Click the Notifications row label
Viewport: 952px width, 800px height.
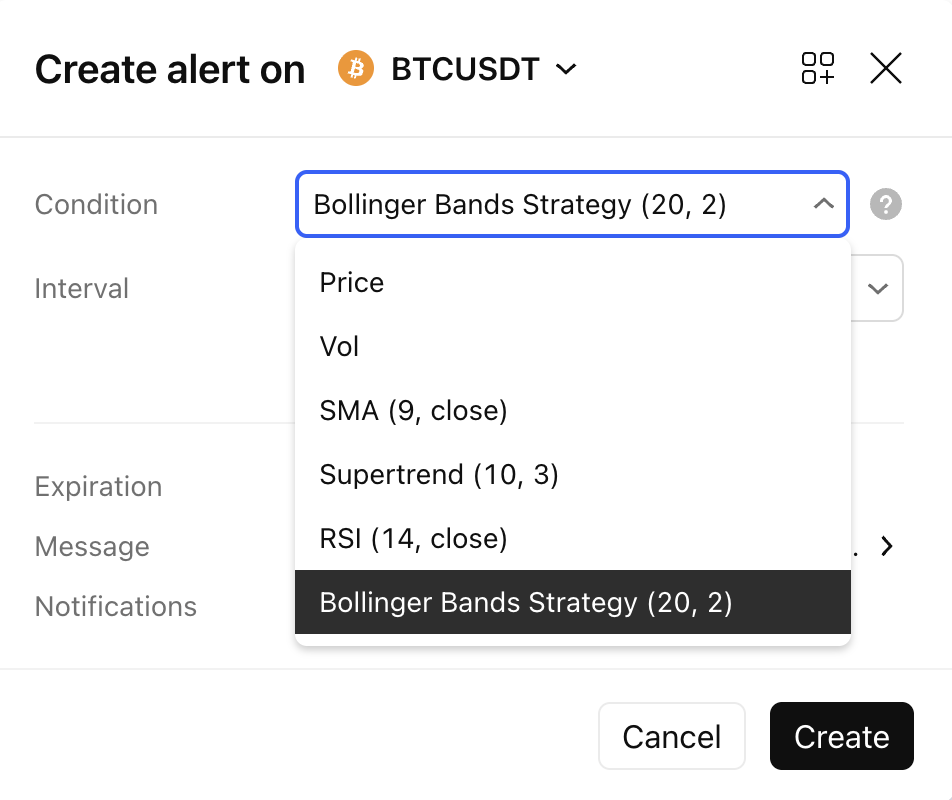[116, 606]
